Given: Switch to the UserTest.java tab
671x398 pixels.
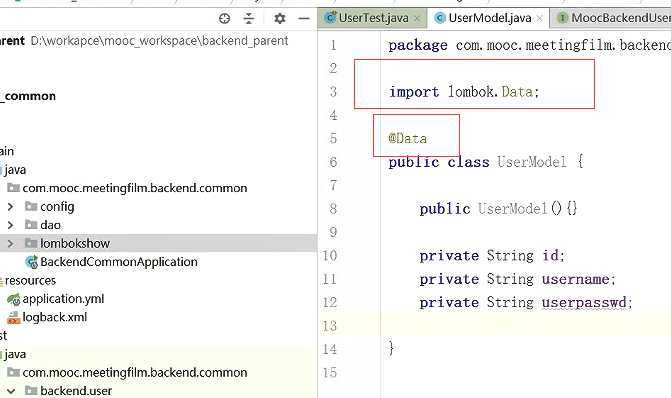Looking at the screenshot, I should [x=373, y=18].
